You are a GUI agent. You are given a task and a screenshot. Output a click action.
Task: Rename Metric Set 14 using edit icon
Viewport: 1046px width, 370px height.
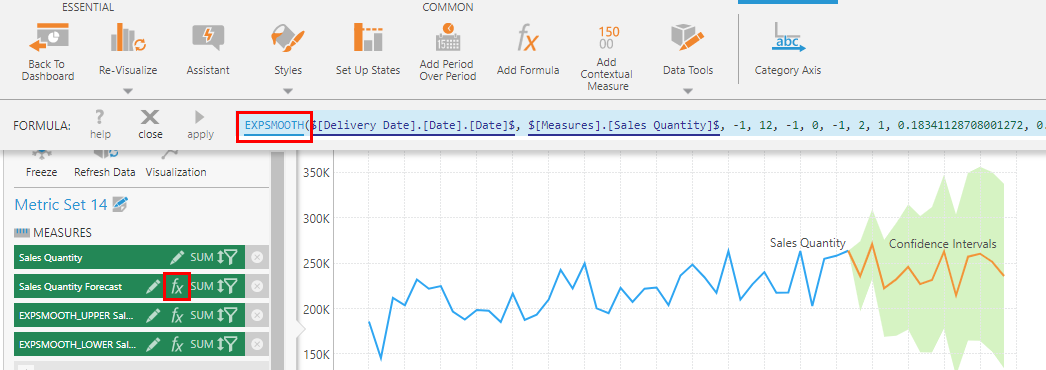(x=120, y=204)
